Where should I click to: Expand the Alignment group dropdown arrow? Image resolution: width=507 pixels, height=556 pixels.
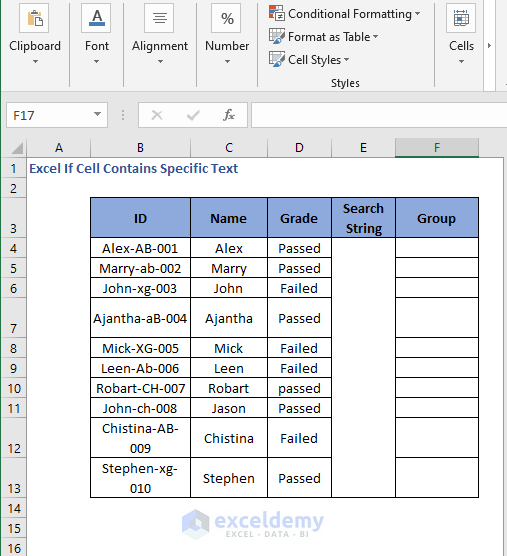[160, 62]
